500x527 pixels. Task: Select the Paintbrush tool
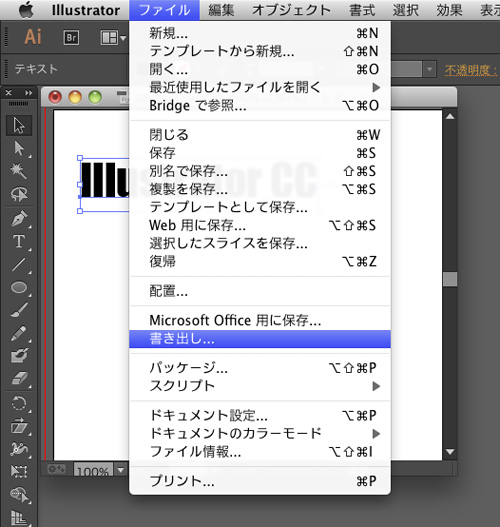(19, 310)
